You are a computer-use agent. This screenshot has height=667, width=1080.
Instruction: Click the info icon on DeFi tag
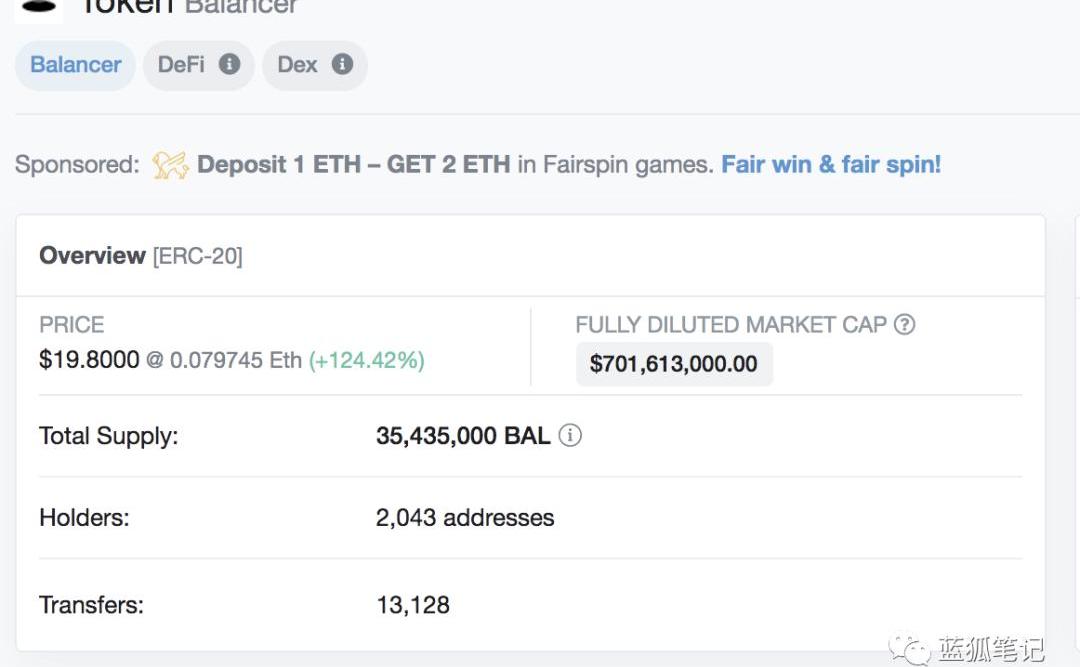coord(230,64)
